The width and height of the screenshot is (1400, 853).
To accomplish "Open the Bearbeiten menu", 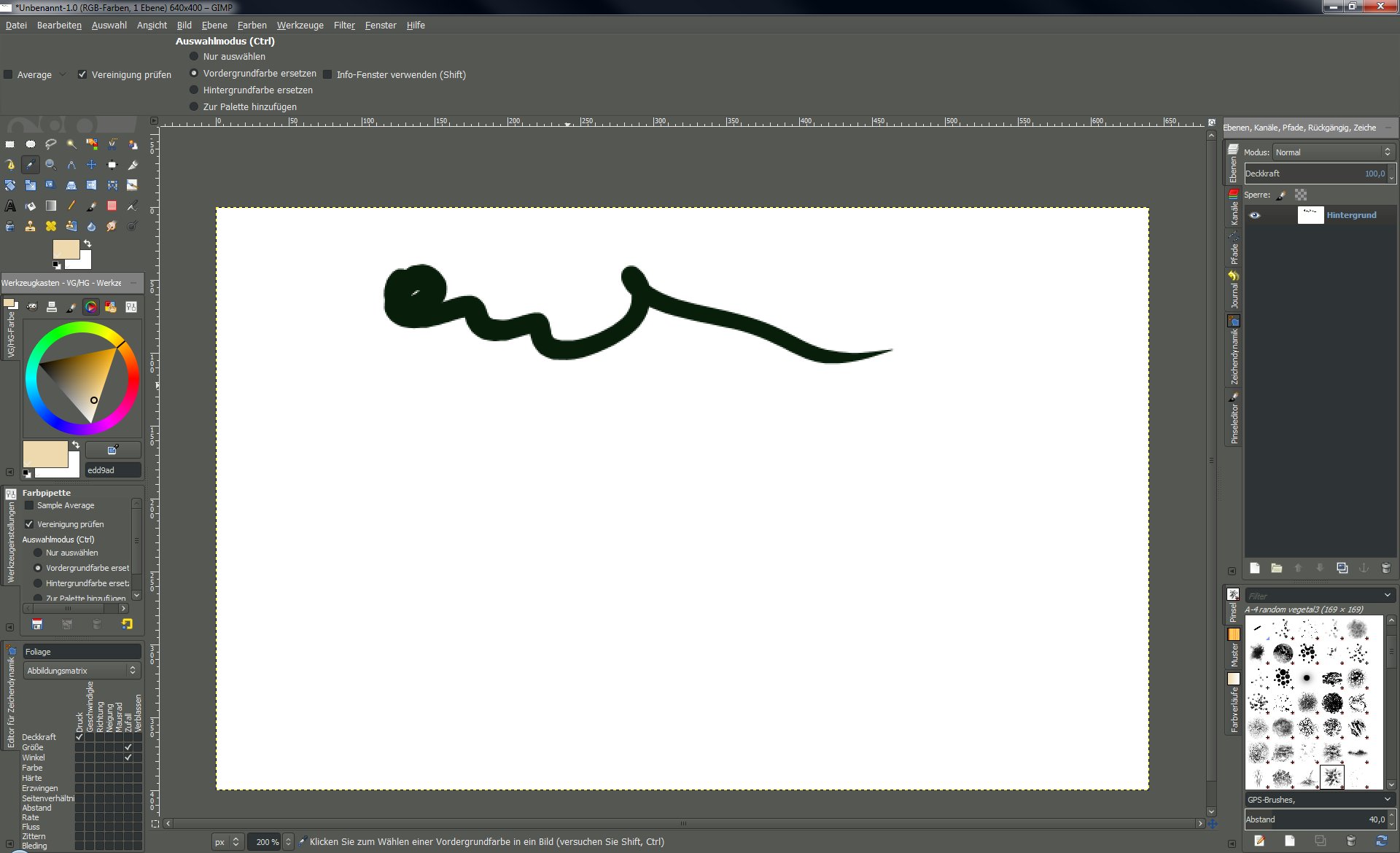I will click(x=59, y=25).
